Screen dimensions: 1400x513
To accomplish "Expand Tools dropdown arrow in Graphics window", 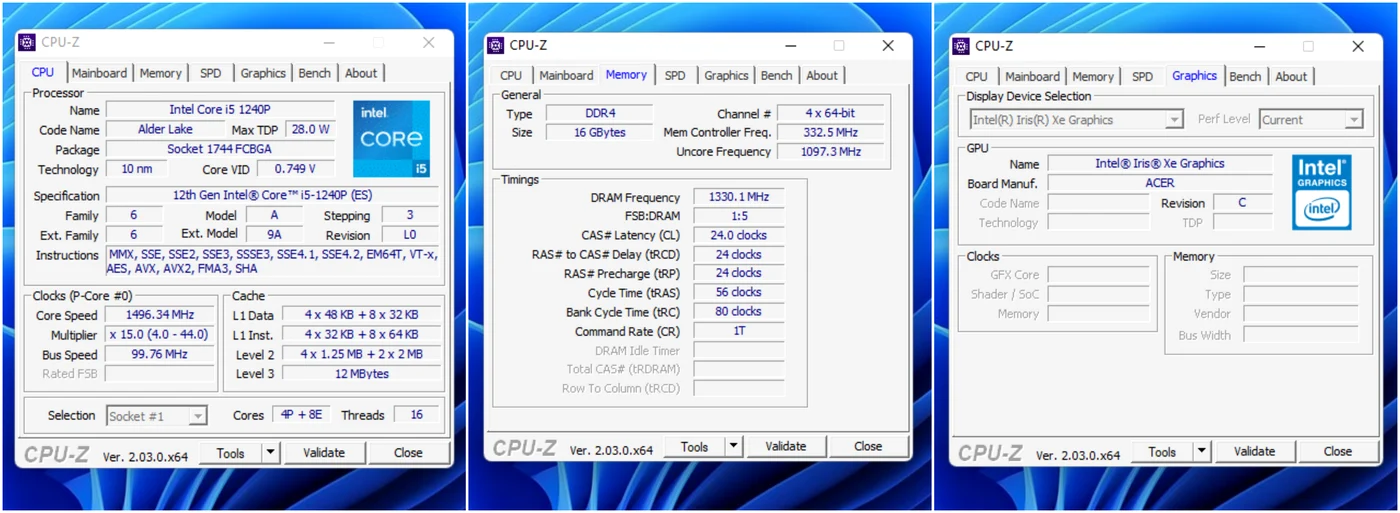I will pos(1202,451).
